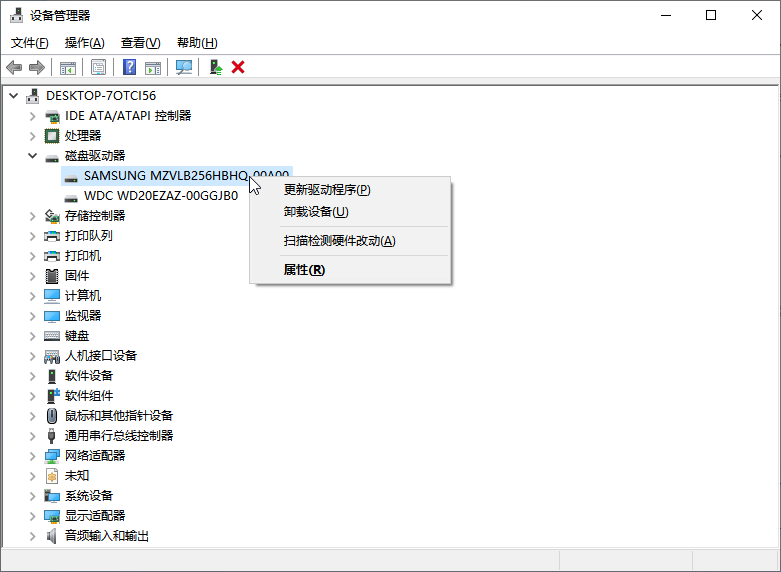Screen dimensions: 781x572
Task: Click the 键盘 keyboard icon
Action: [x=52, y=336]
